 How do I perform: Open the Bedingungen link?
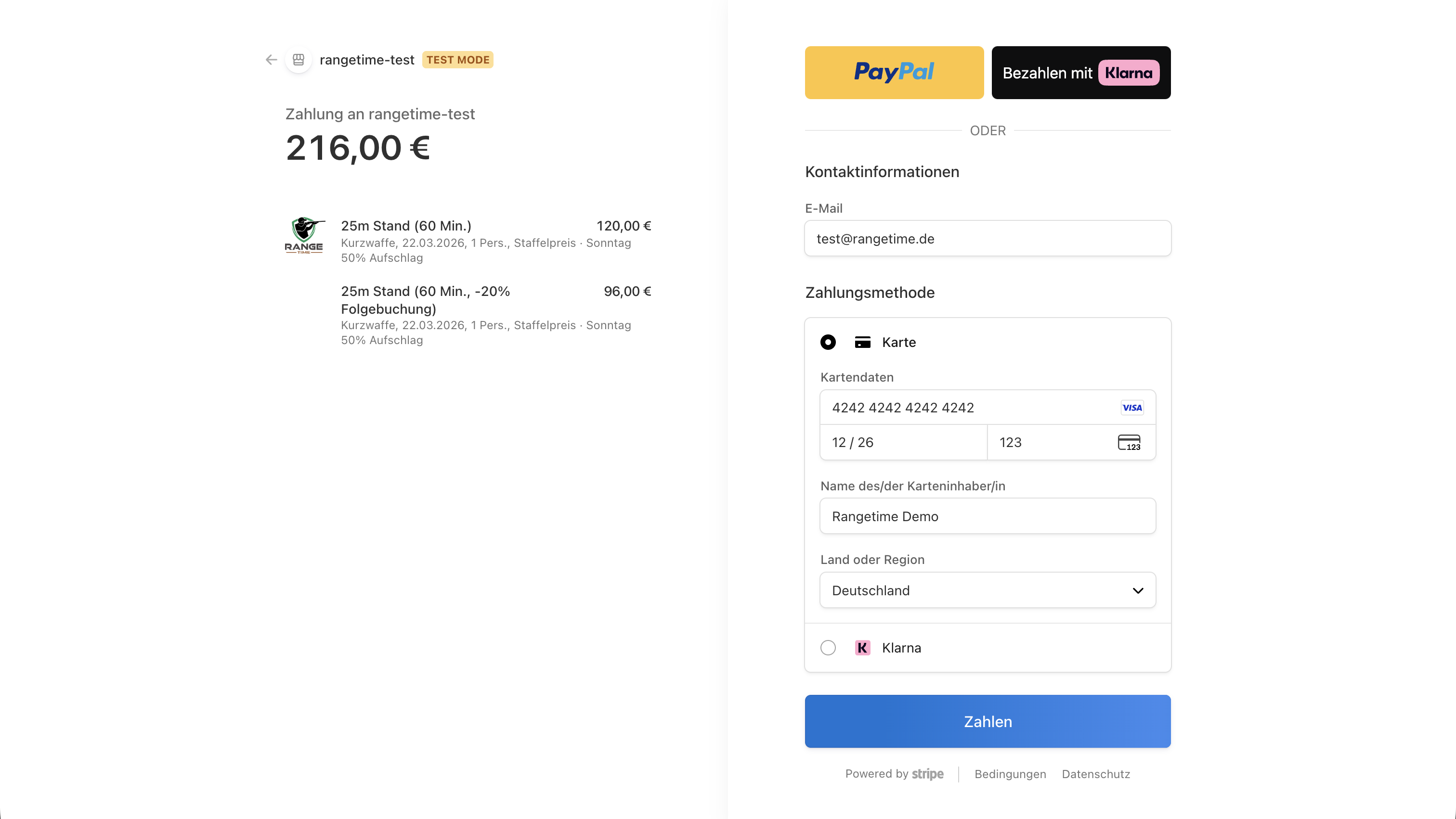[x=1010, y=774]
